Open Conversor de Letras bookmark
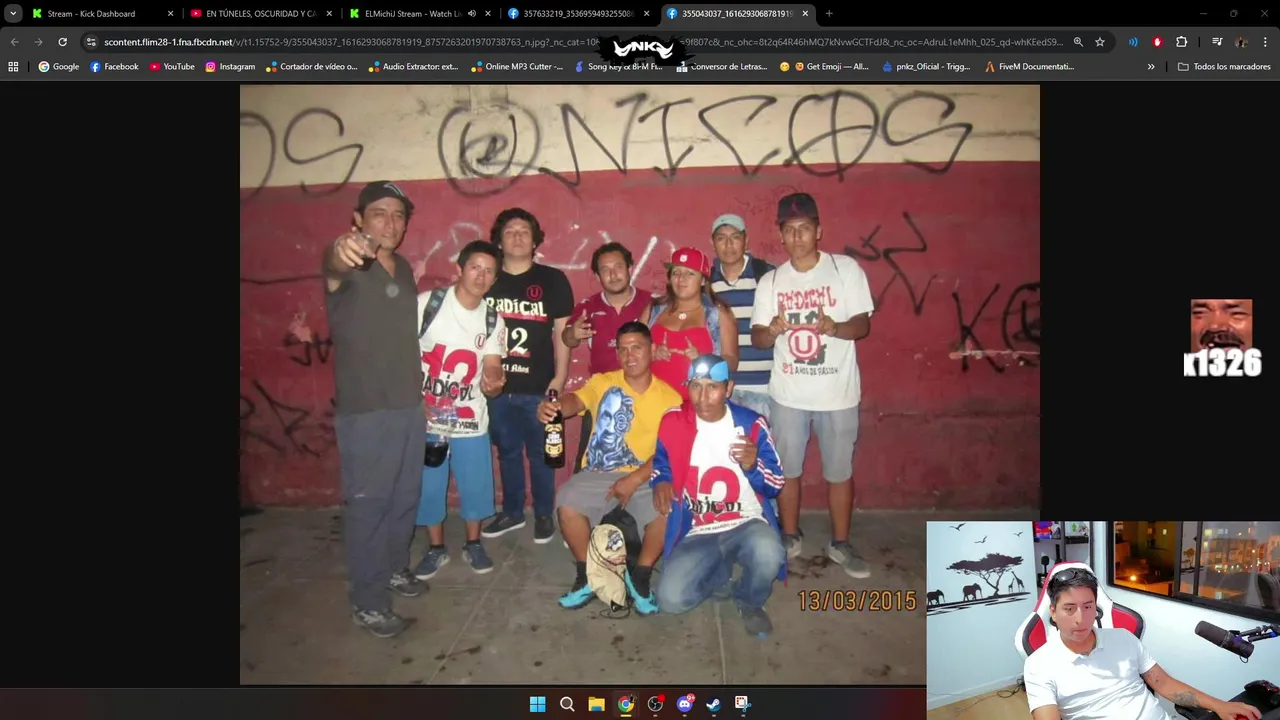The image size is (1280, 720). (722, 67)
